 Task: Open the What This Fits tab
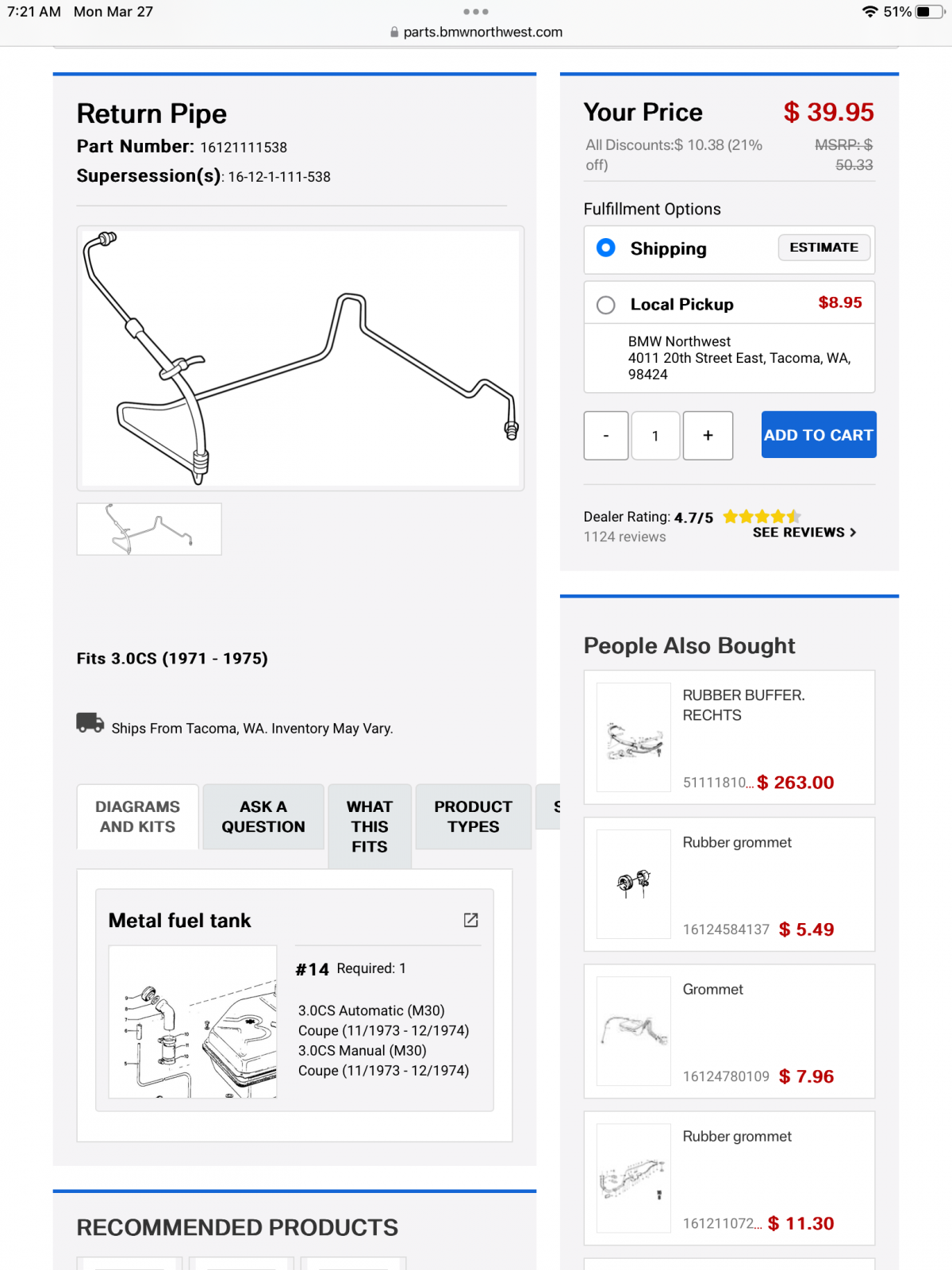[x=370, y=826]
